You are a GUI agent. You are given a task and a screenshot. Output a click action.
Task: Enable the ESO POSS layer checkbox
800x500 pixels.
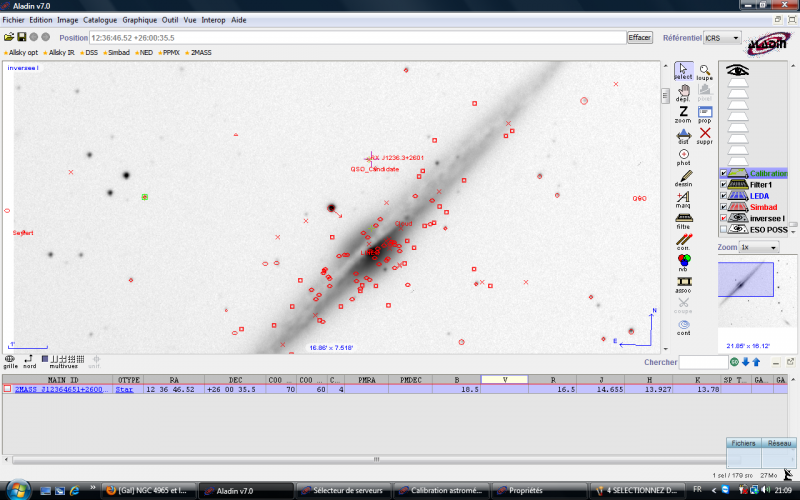click(x=723, y=230)
